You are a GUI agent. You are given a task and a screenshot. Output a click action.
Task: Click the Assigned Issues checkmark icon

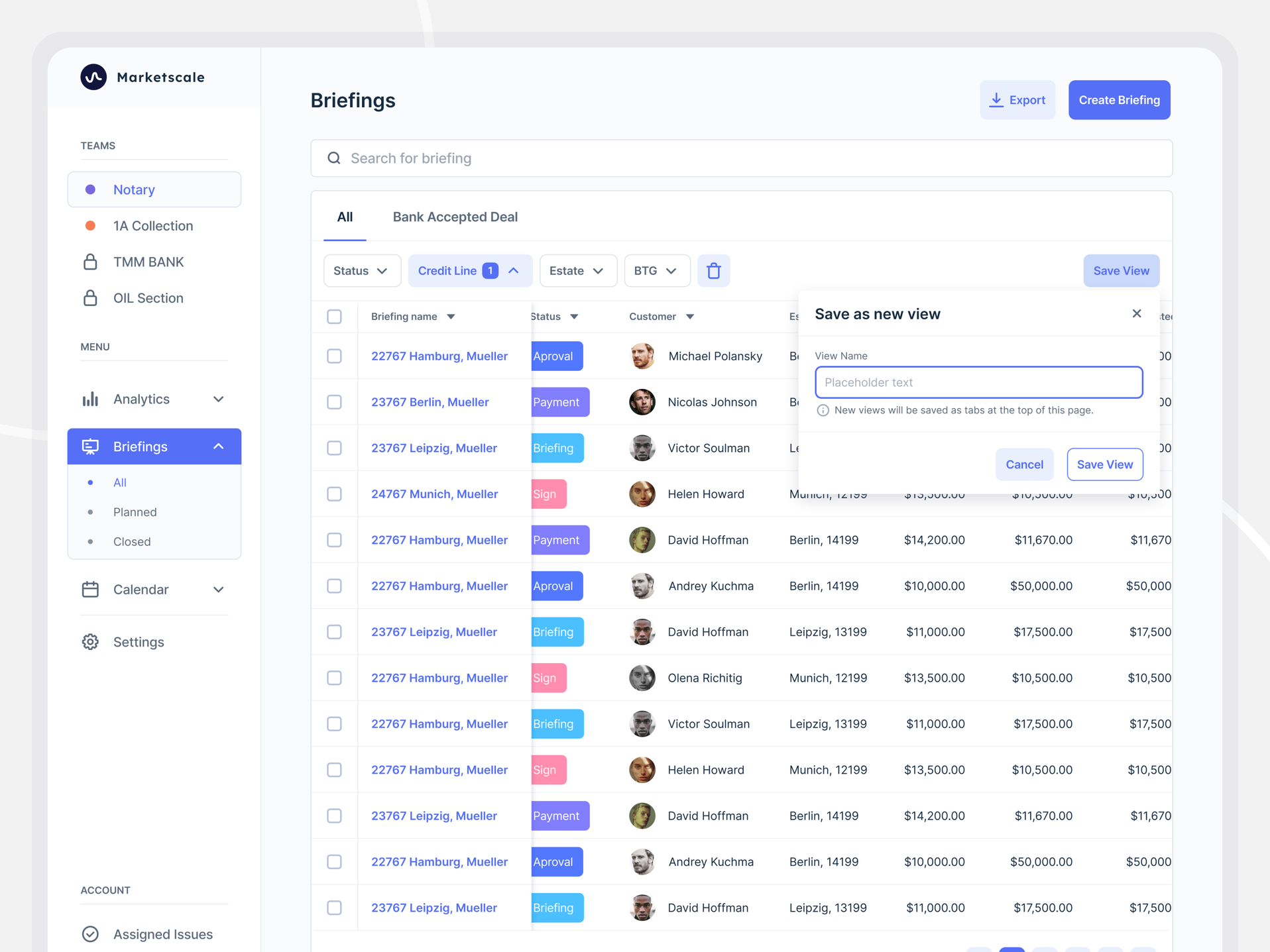[90, 934]
